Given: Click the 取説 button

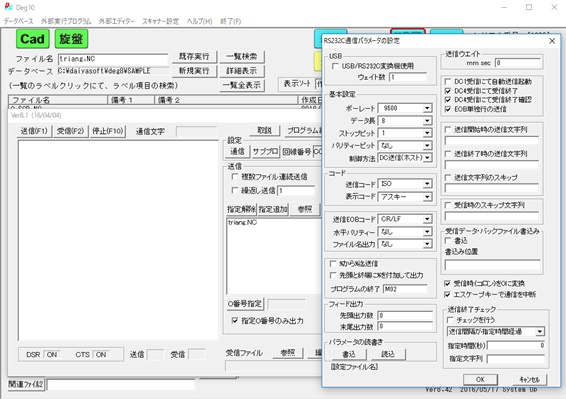Looking at the screenshot, I should pos(265,130).
